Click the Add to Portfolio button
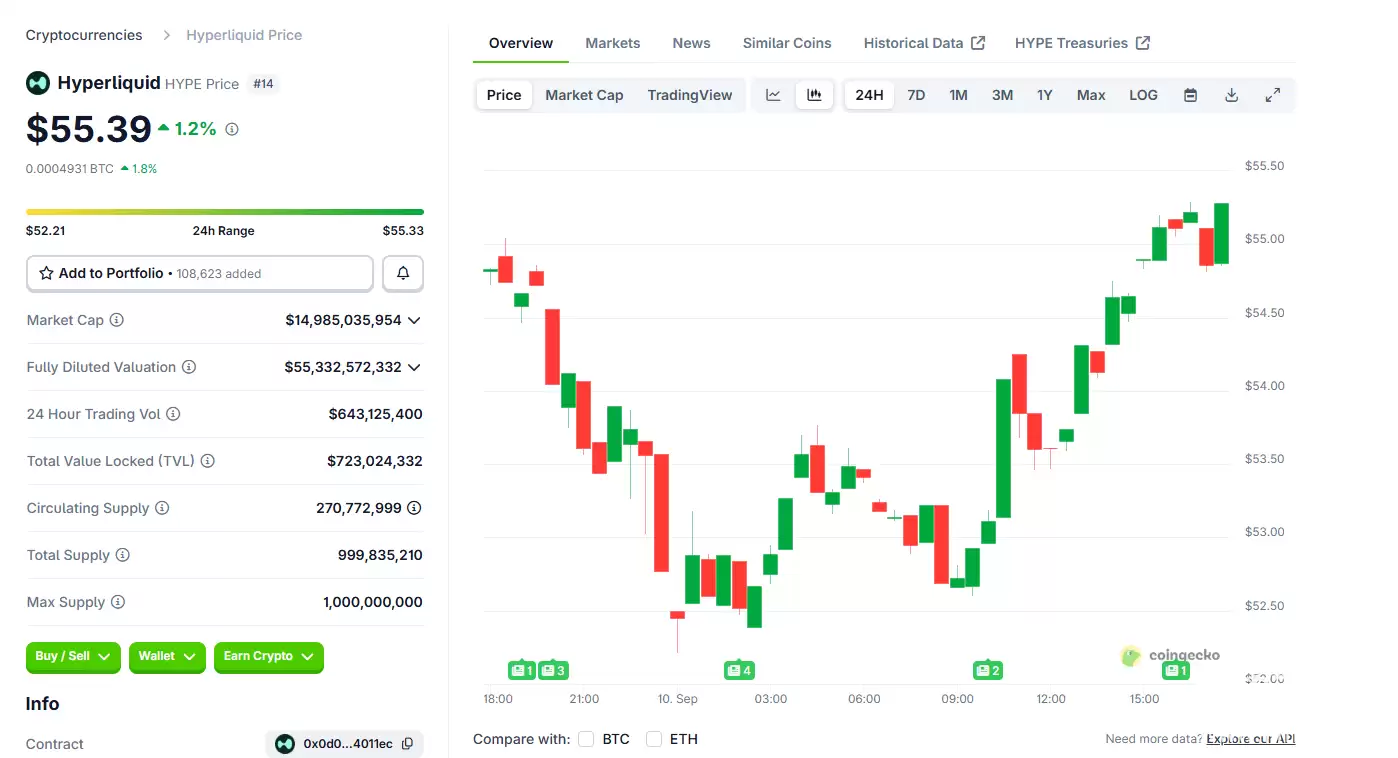Image resolution: width=1398 pixels, height=758 pixels. tap(199, 273)
